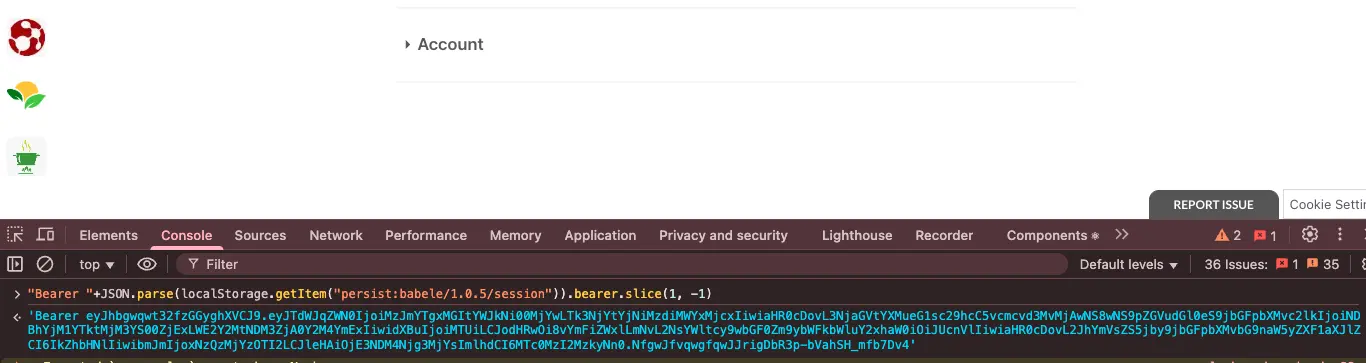Clear the console with the ban icon

click(45, 264)
